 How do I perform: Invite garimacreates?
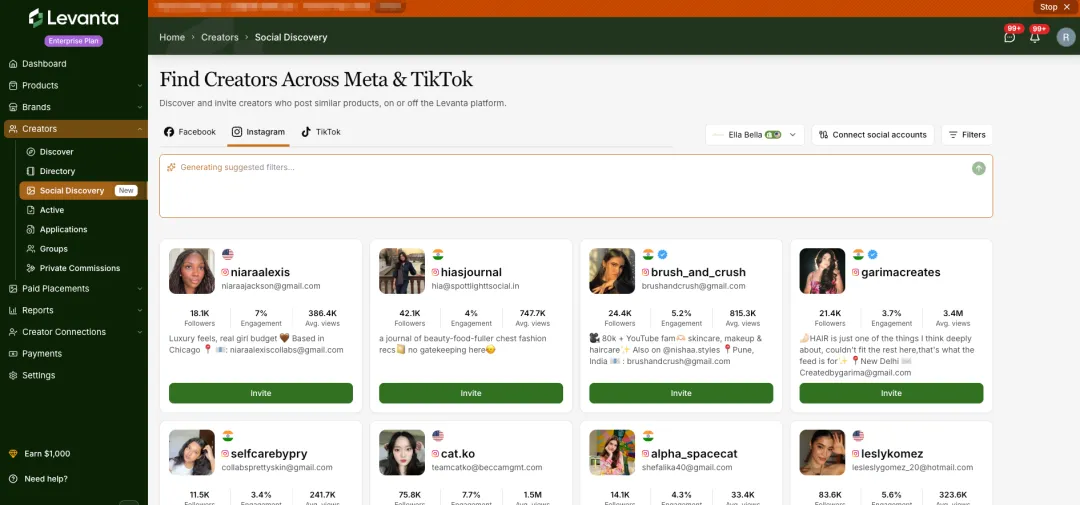[x=891, y=393]
